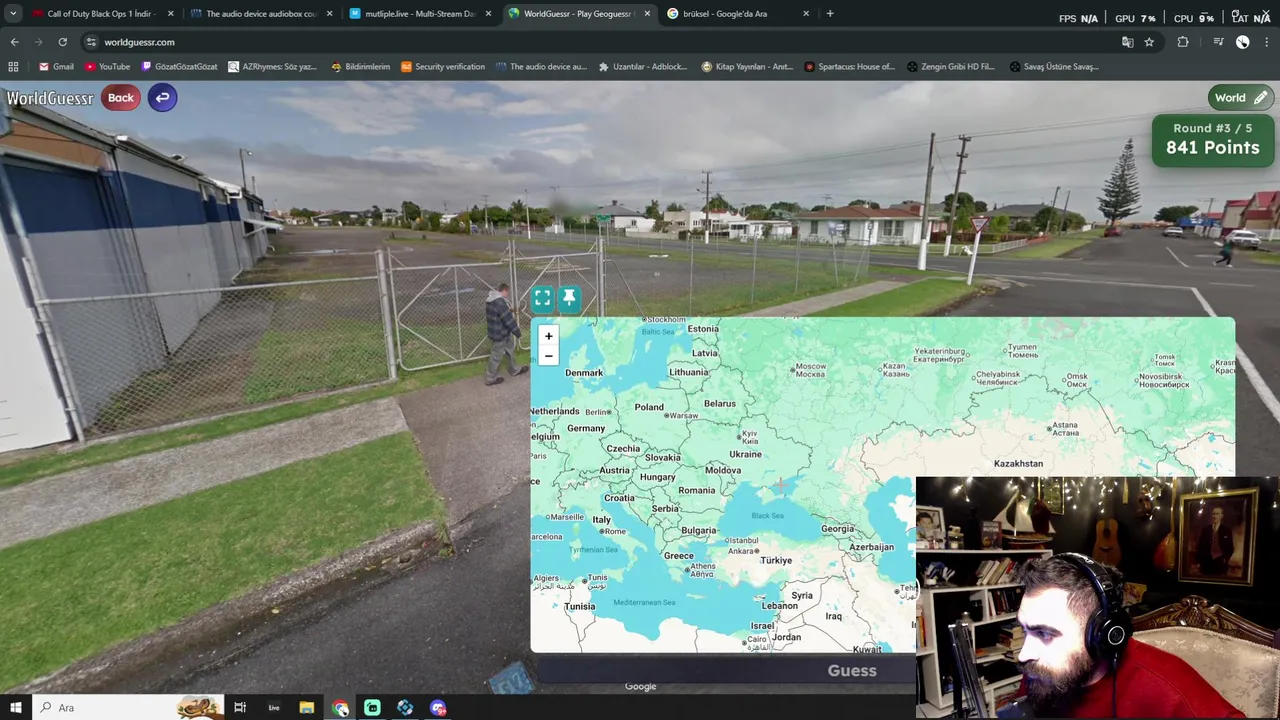Click the translate page icon
Image resolution: width=1280 pixels, height=720 pixels.
1127,42
